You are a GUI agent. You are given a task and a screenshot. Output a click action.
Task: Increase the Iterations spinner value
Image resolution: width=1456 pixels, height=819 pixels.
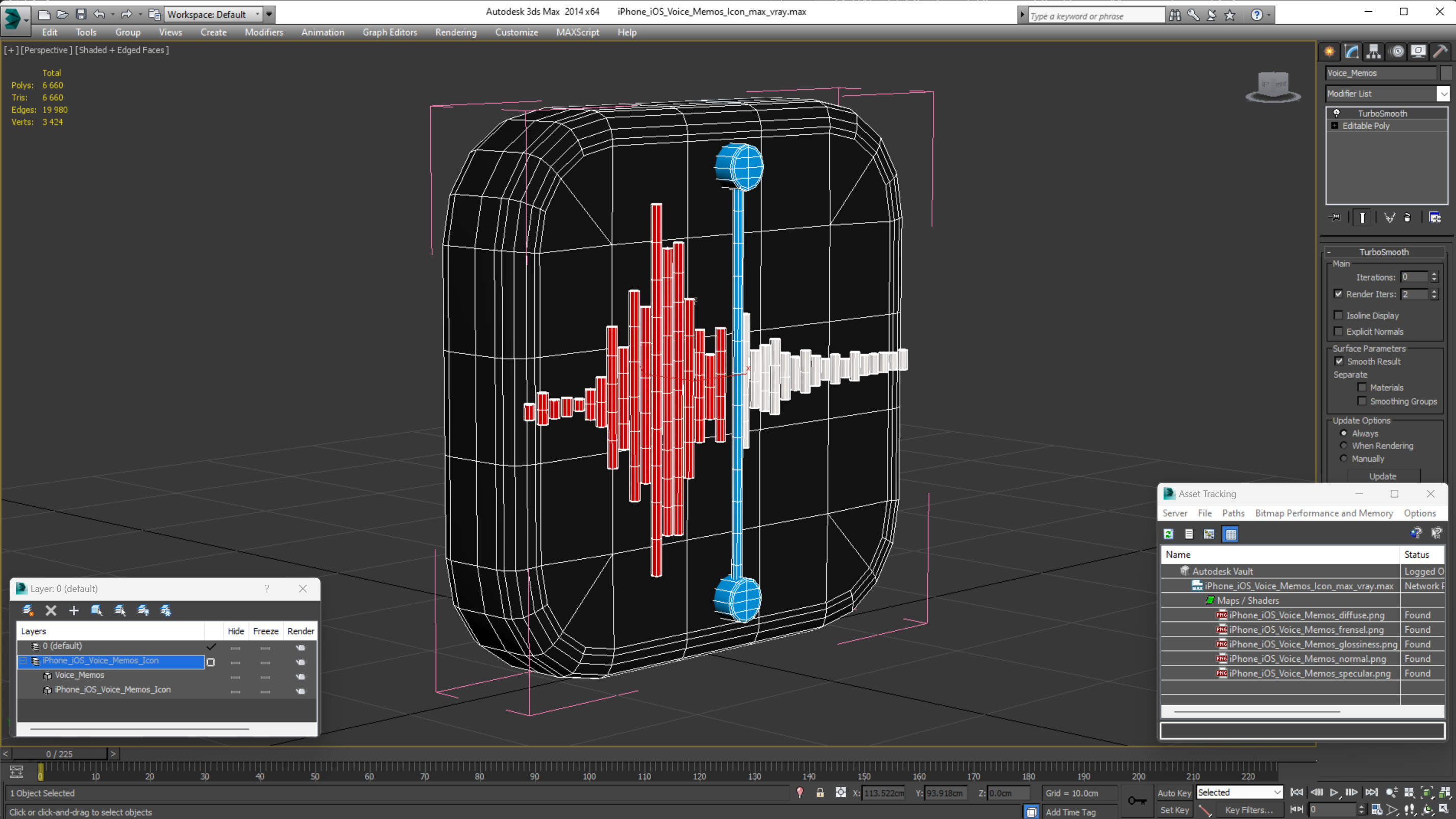point(1434,274)
